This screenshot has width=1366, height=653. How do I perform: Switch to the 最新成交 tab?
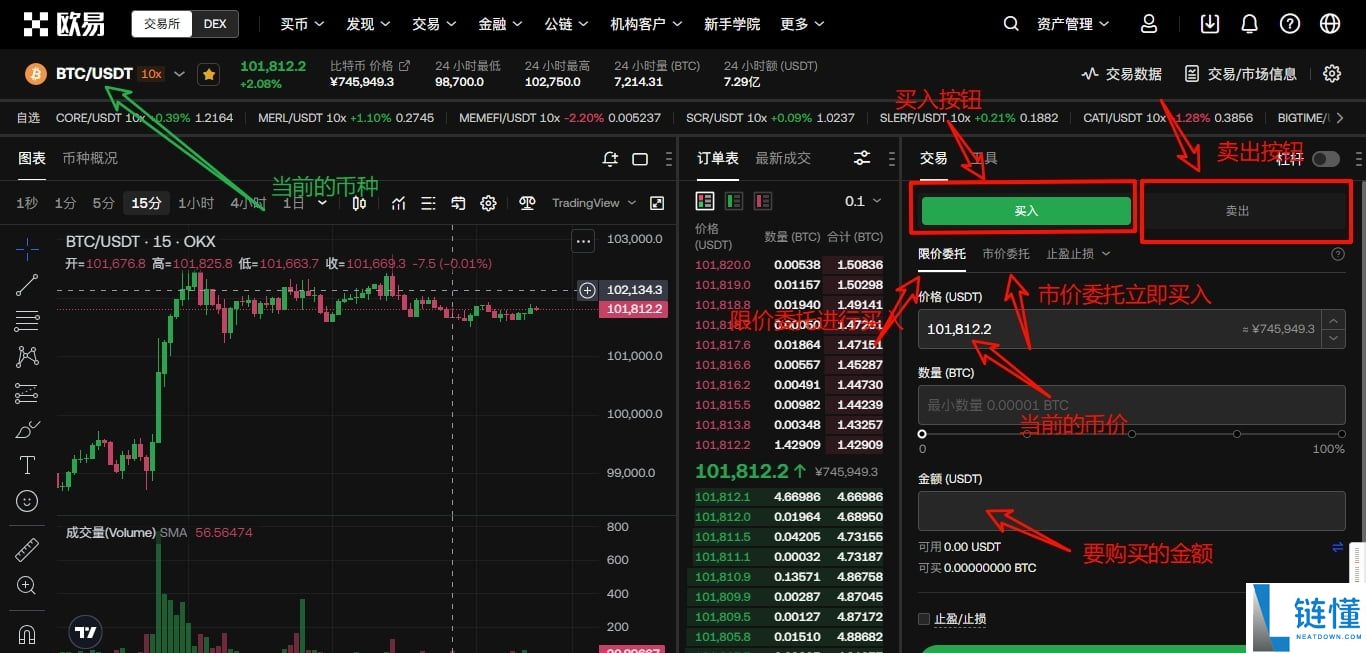click(783, 158)
